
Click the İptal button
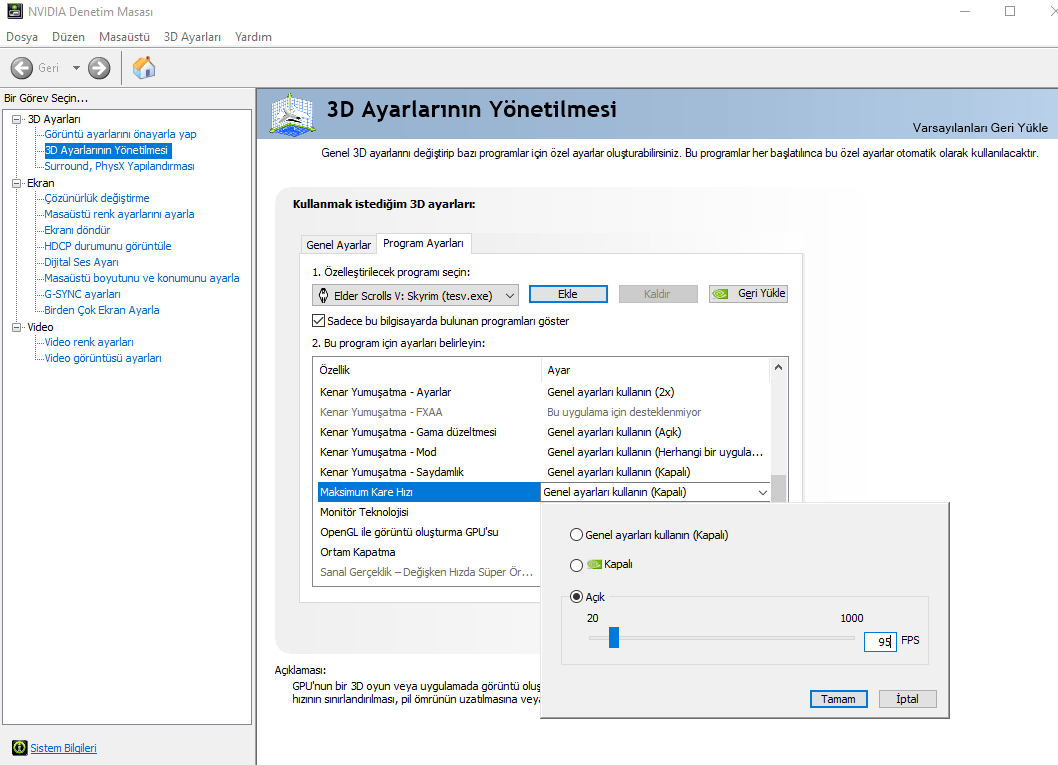pos(908,699)
